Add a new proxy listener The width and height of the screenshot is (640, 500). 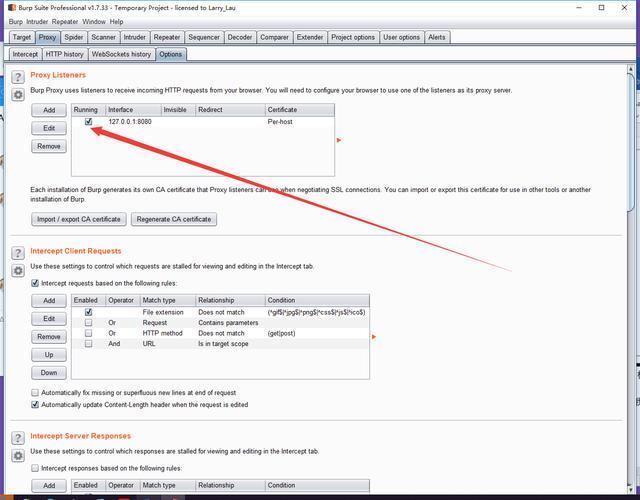coord(49,110)
